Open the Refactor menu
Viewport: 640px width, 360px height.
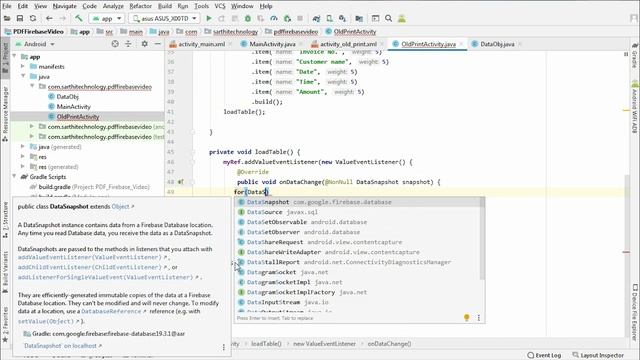(140, 6)
